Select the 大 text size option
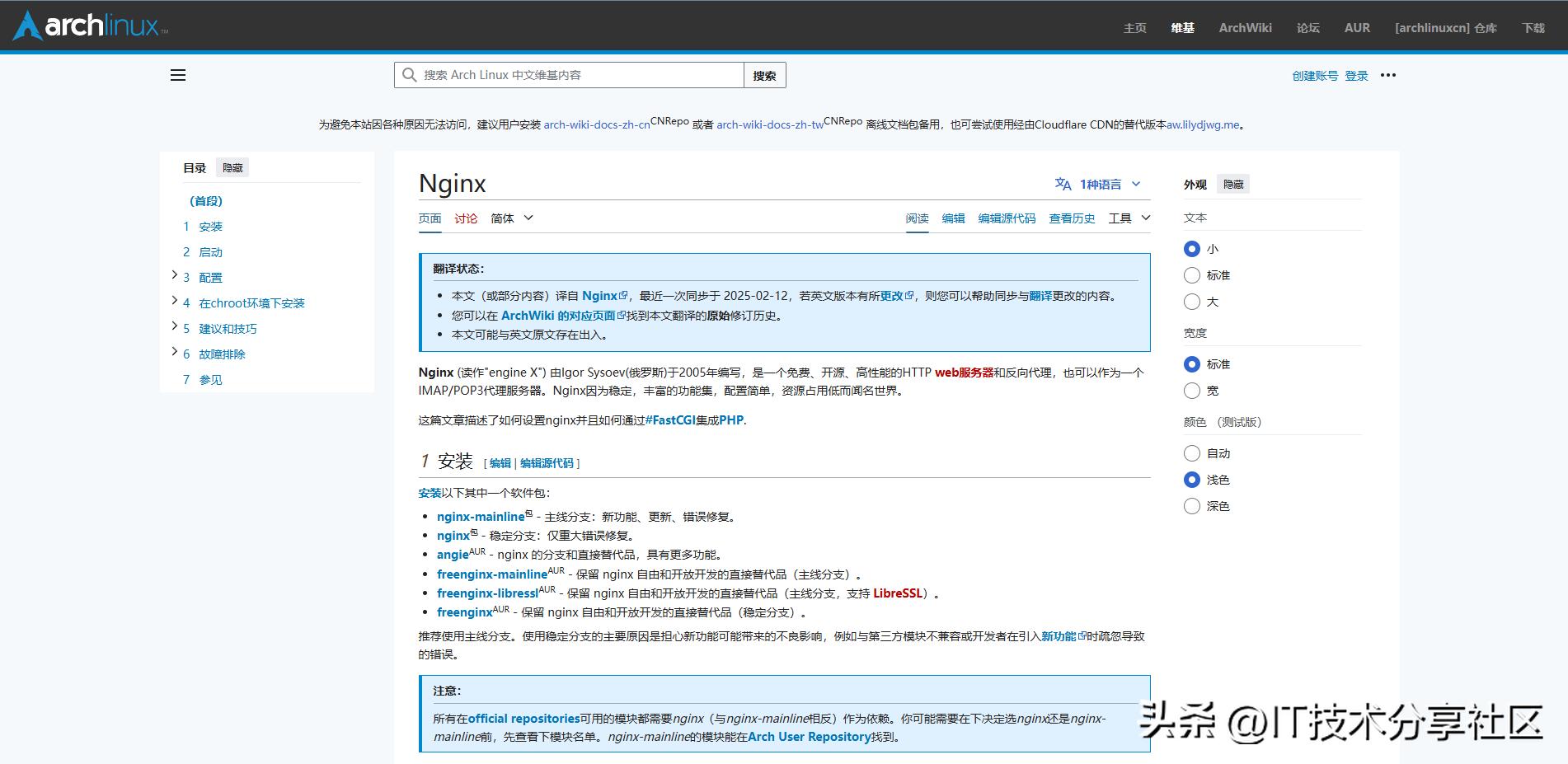The width and height of the screenshot is (1568, 764). (1192, 302)
